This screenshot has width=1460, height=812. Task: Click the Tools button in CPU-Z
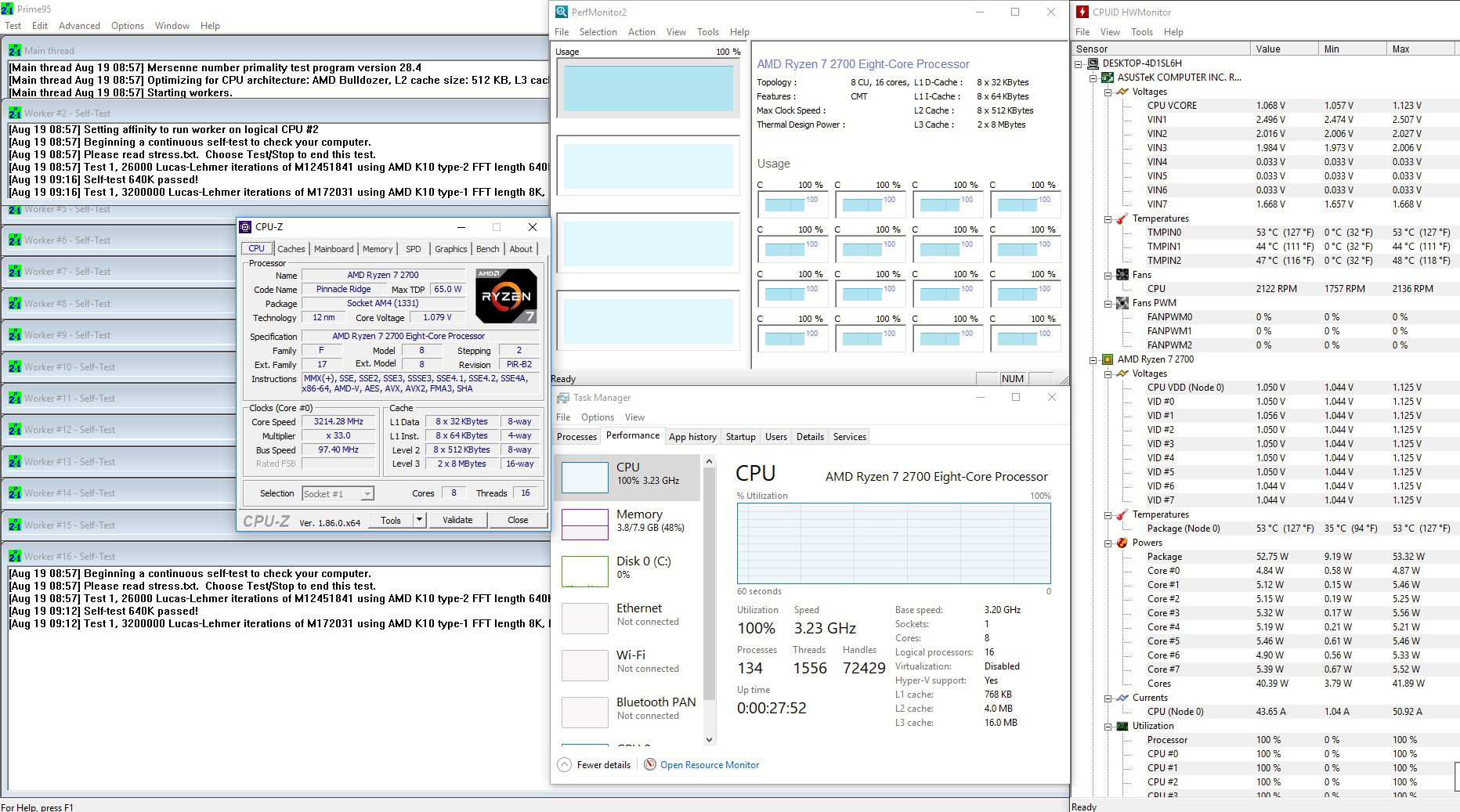(x=391, y=520)
